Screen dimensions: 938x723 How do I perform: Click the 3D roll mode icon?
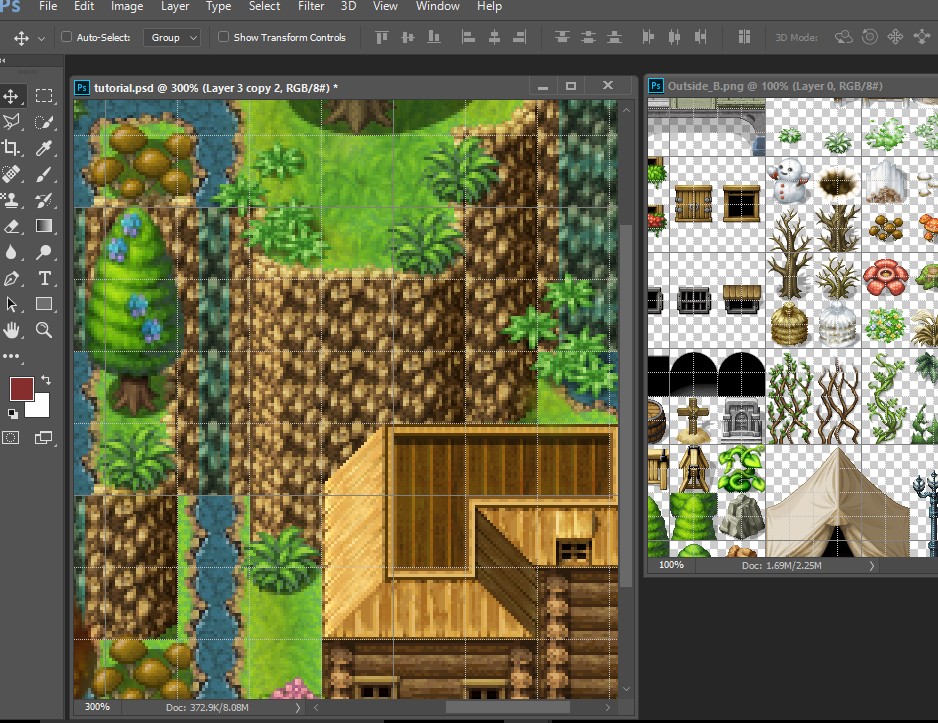tap(870, 37)
